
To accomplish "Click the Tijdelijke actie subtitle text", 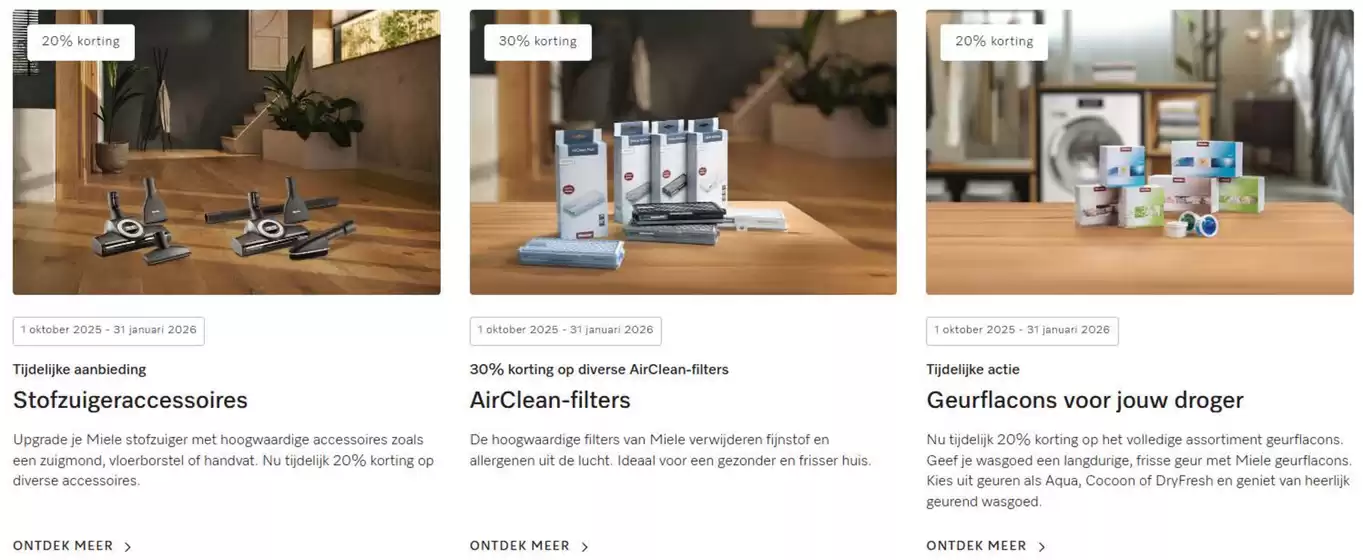I will point(973,369).
